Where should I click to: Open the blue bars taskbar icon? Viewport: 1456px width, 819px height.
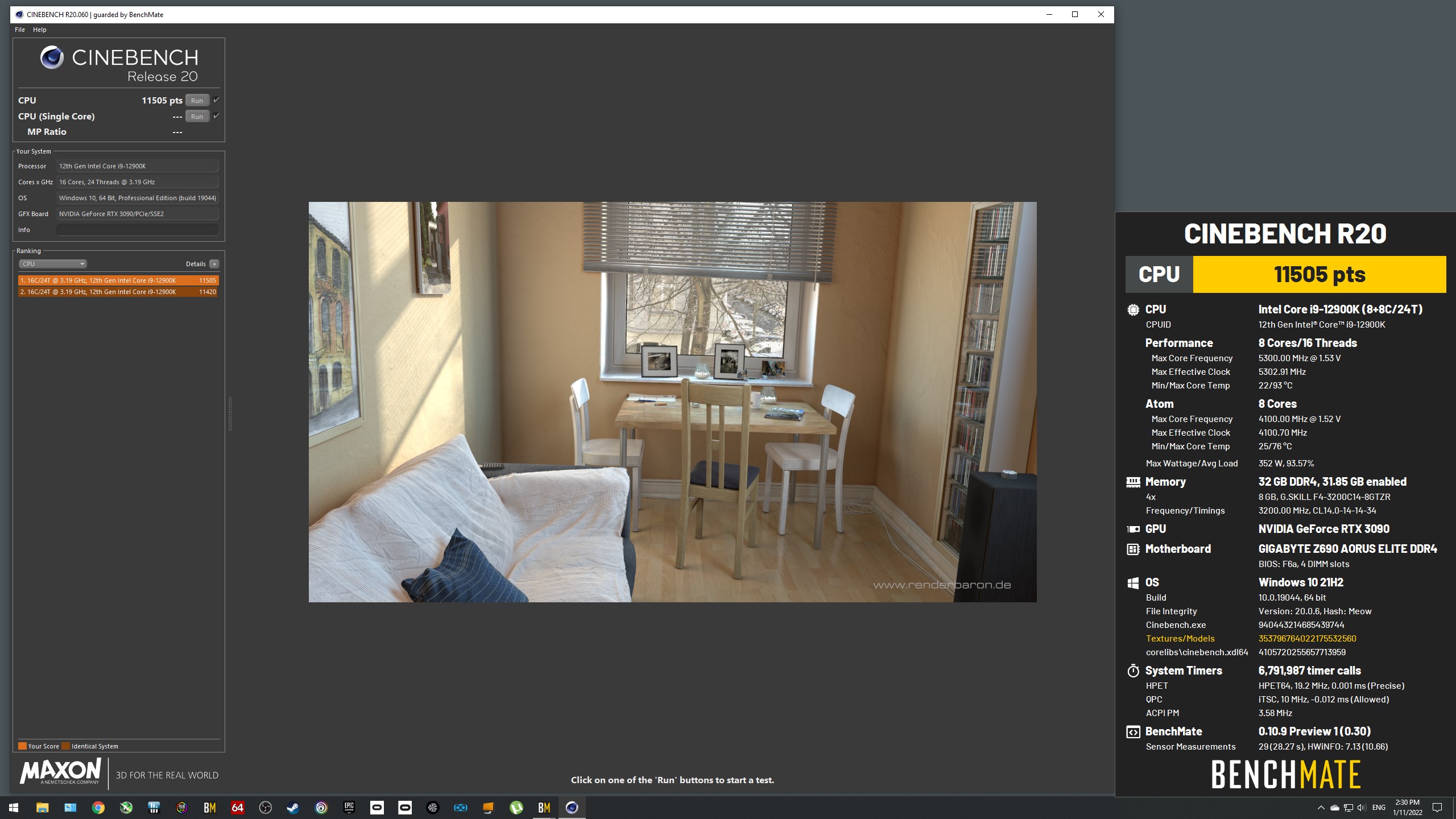click(x=154, y=808)
